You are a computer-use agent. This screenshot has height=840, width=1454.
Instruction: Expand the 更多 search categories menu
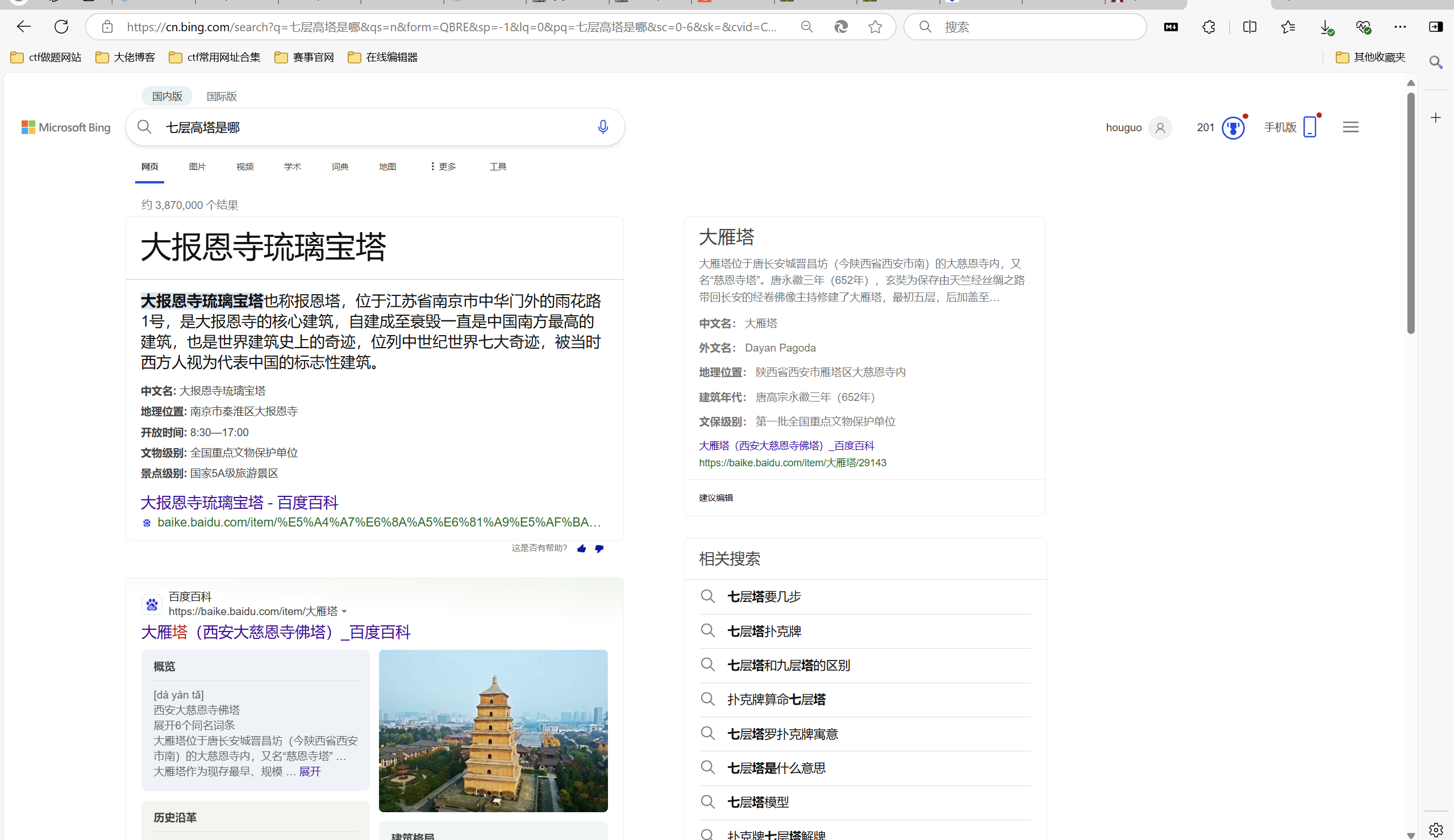click(x=443, y=167)
